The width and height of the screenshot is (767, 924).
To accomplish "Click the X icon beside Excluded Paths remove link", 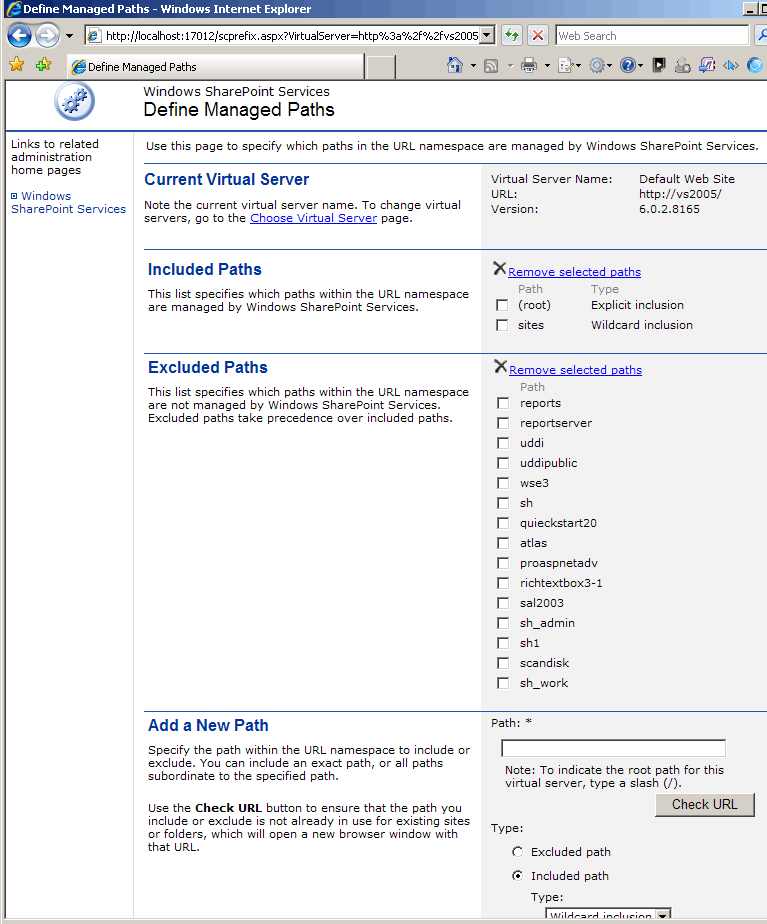I will pos(500,367).
